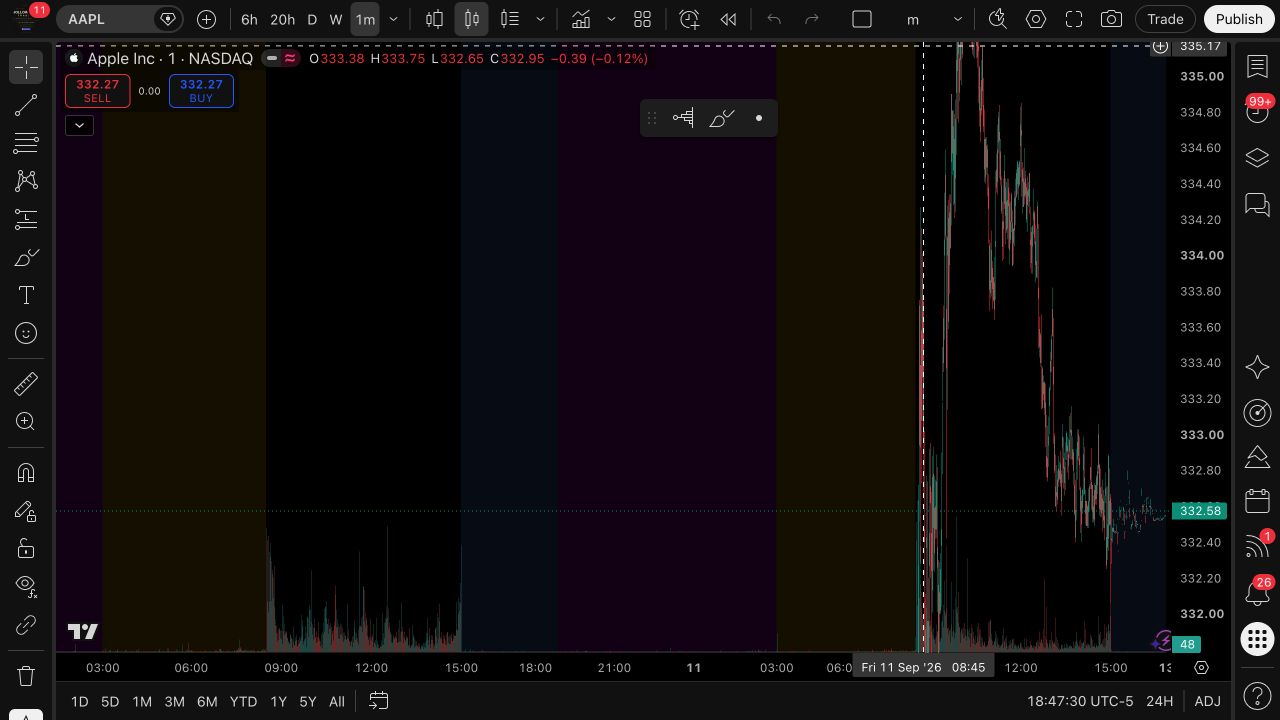The height and width of the screenshot is (720, 1280).
Task: Start bar replay mode
Action: click(x=728, y=19)
